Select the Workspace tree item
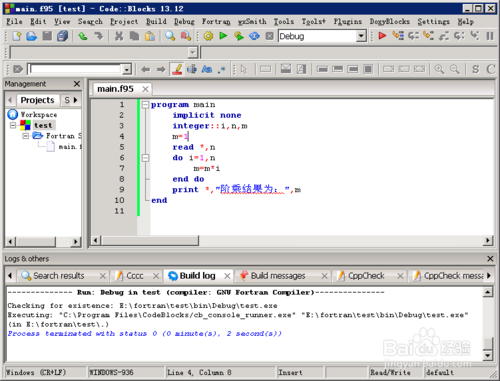The width and height of the screenshot is (500, 381). point(39,115)
